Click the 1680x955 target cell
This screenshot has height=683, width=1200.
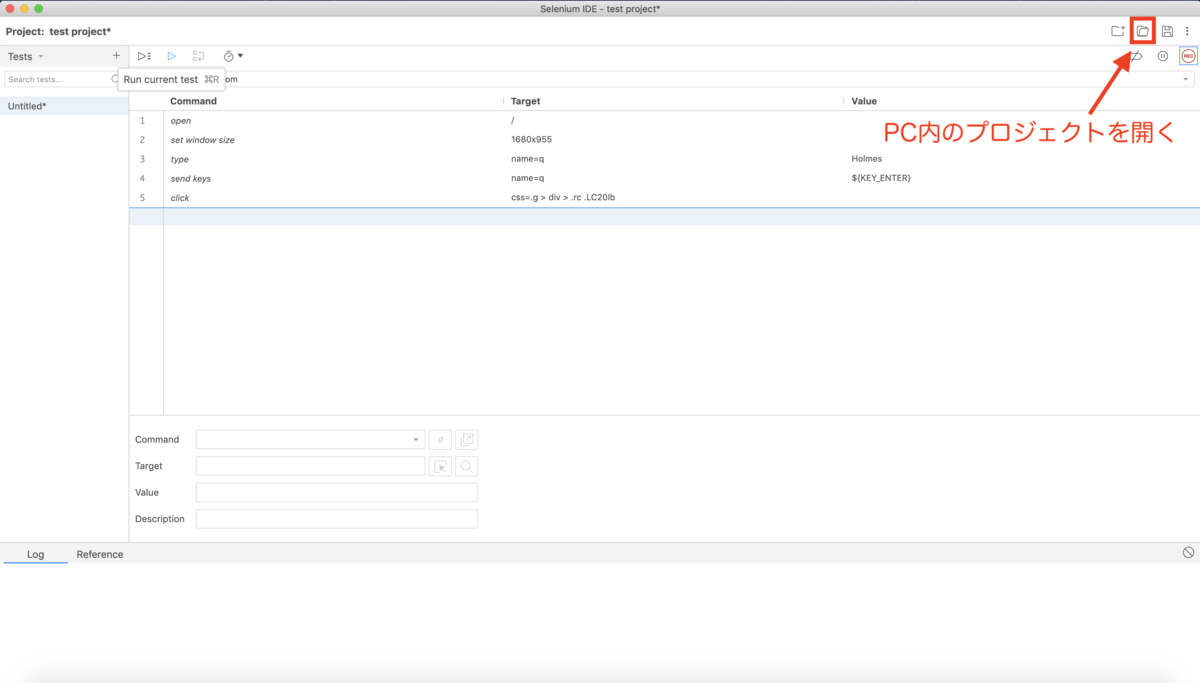(531, 140)
